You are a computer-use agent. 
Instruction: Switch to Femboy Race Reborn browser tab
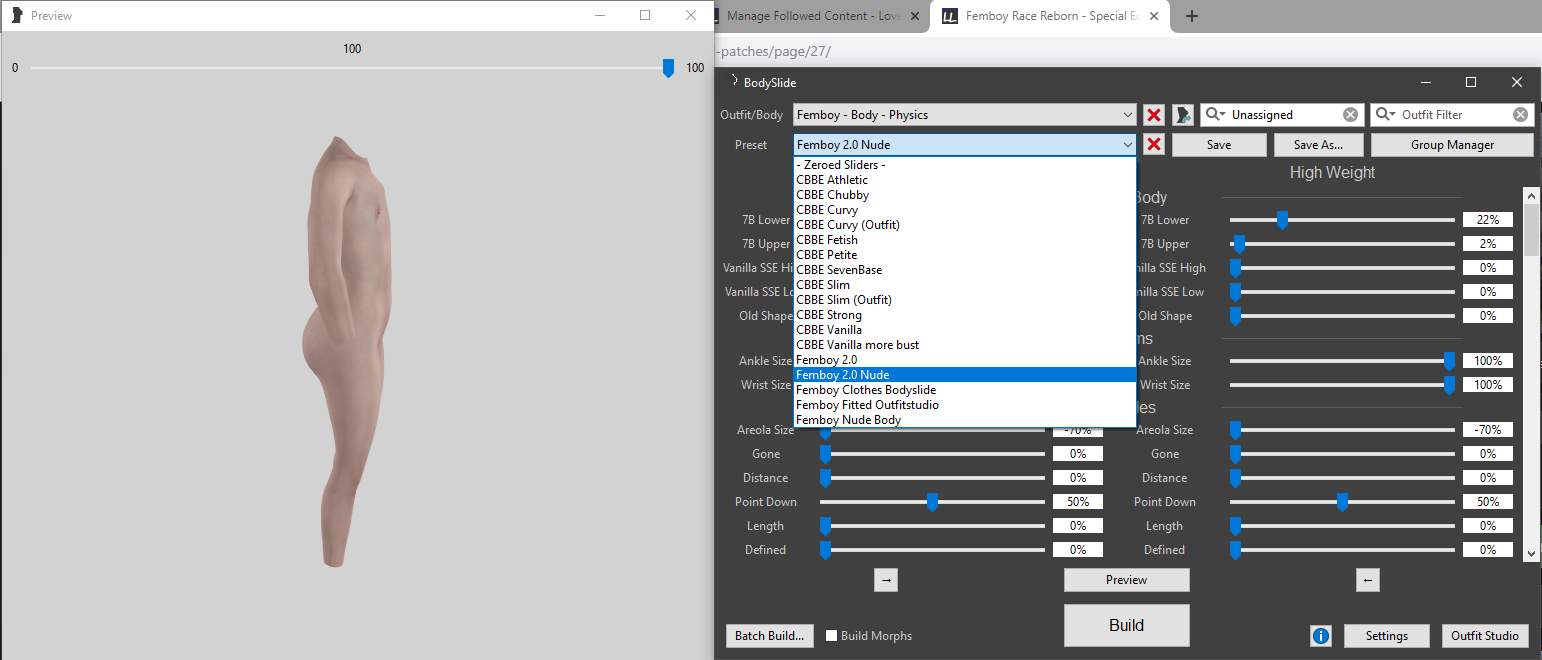pos(1050,16)
